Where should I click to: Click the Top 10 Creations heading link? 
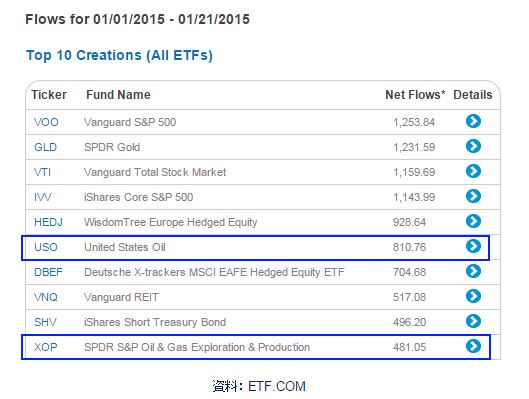tap(119, 55)
